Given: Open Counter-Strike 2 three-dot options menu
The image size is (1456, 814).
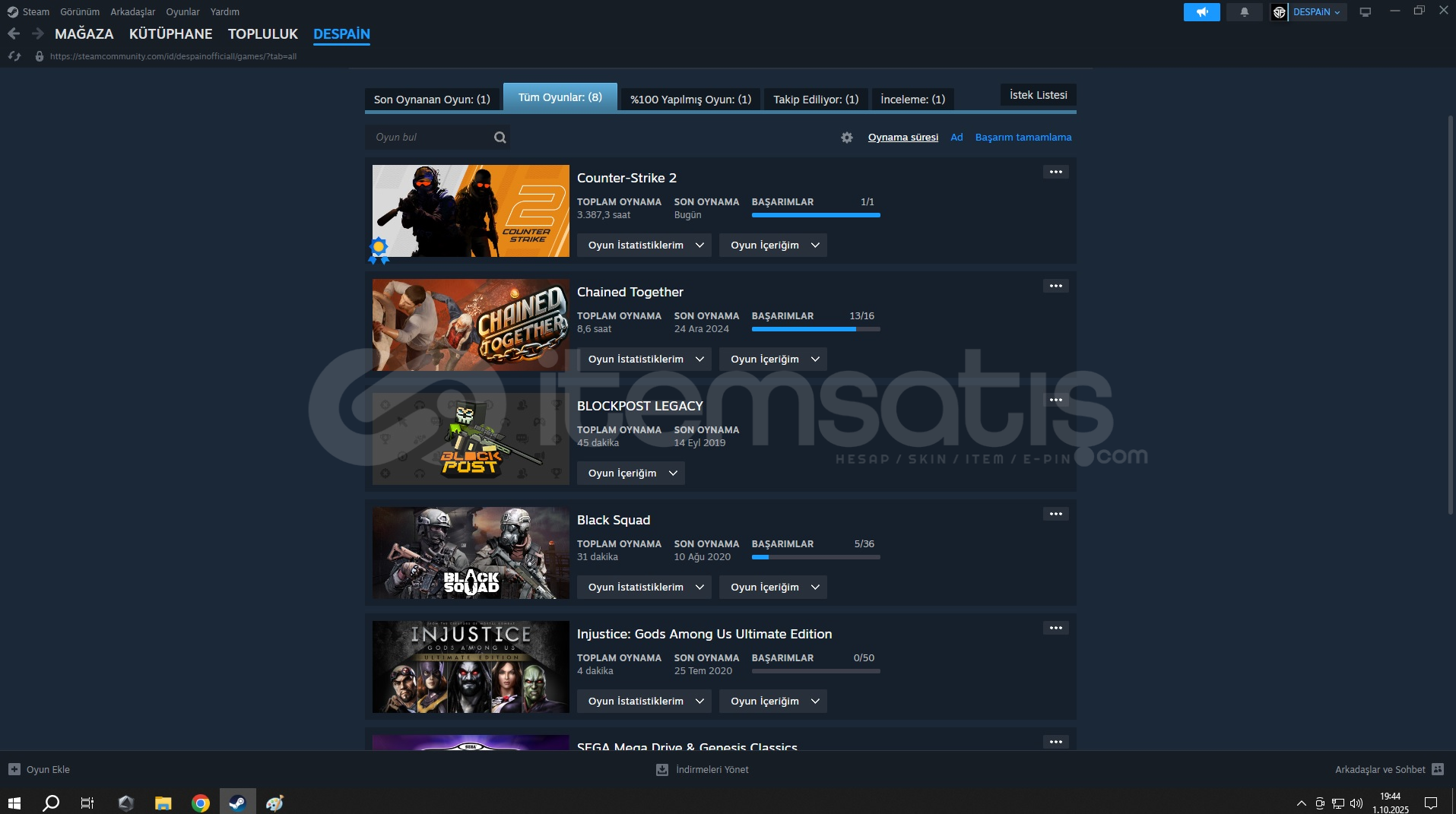Looking at the screenshot, I should [x=1056, y=172].
